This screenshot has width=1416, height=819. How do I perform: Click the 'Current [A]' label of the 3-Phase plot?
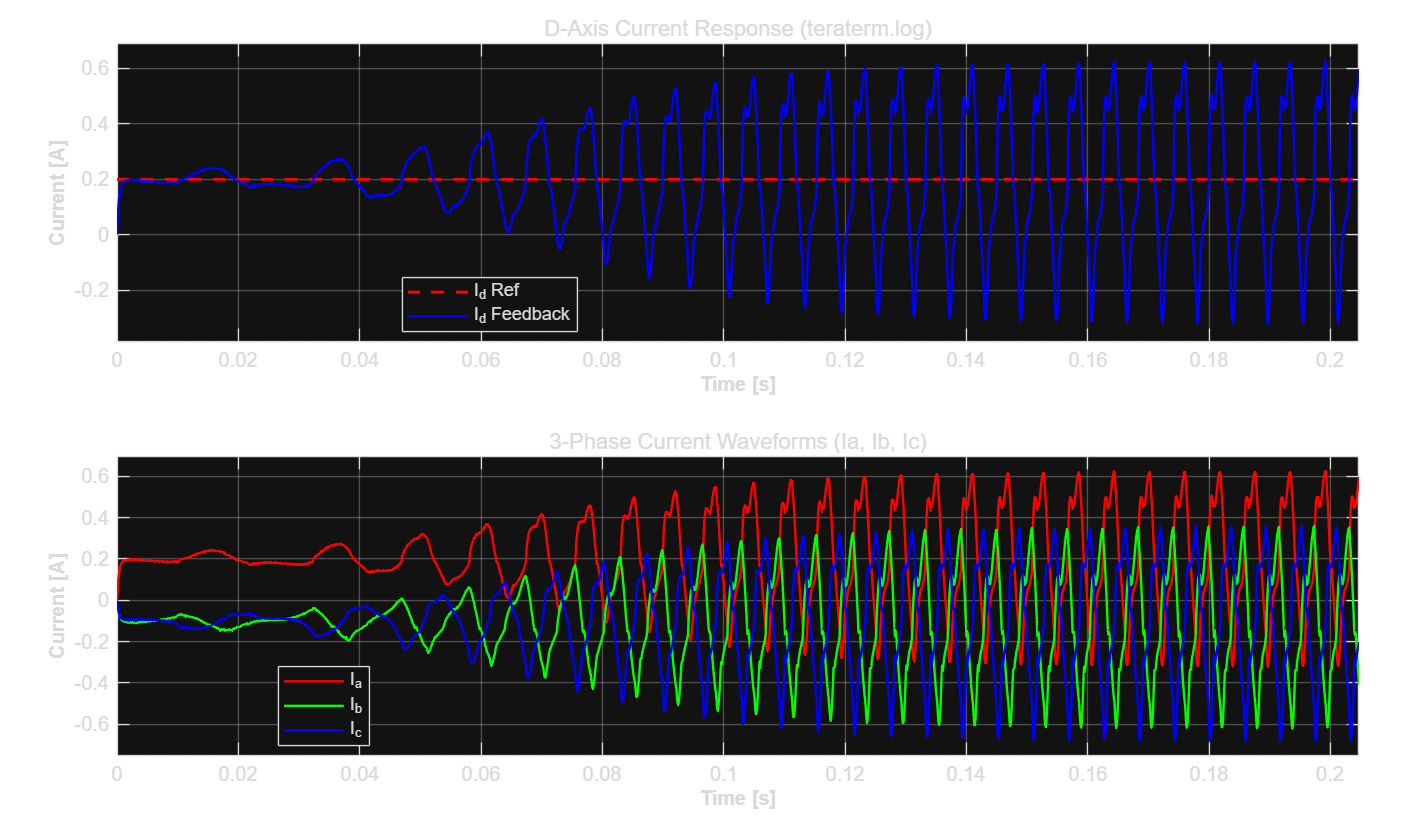[x=58, y=606]
